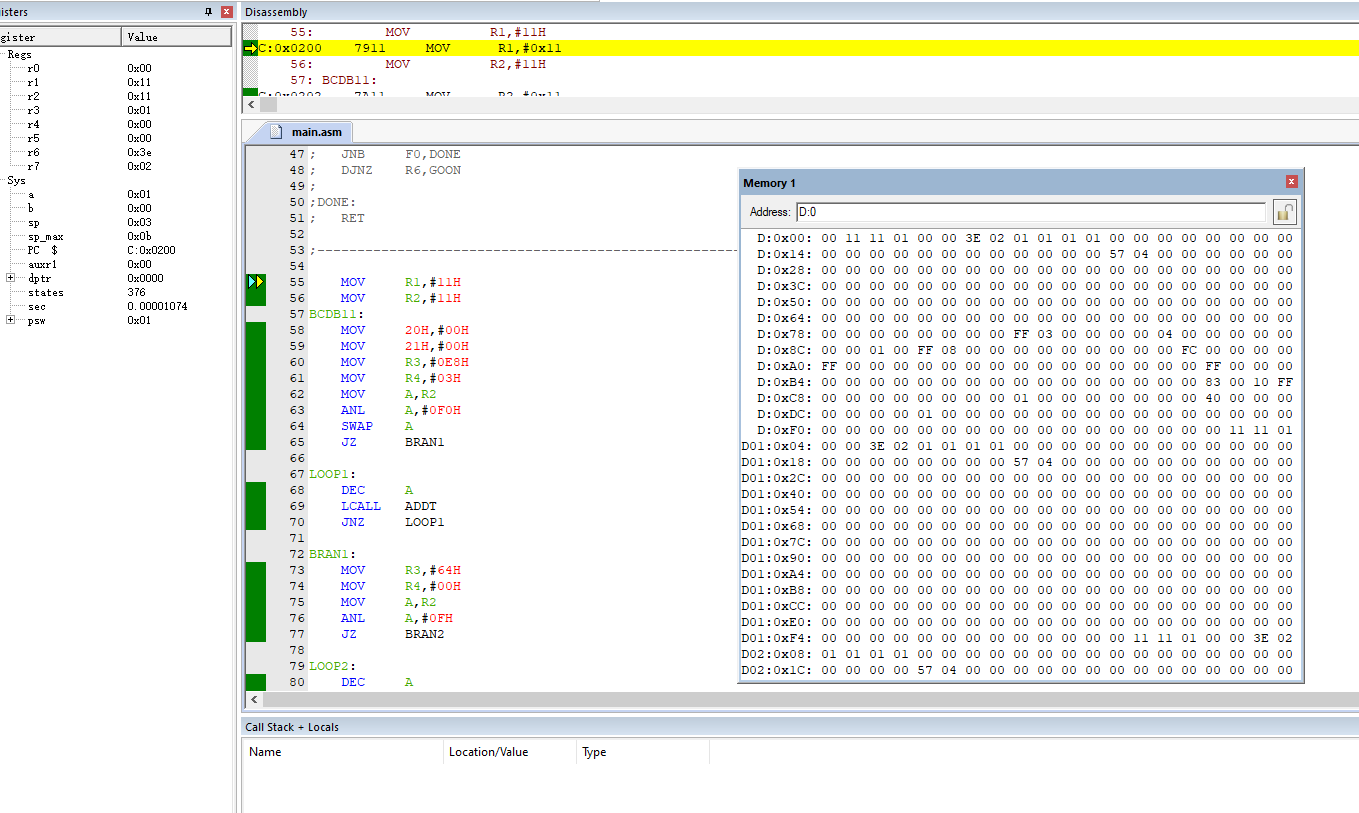
Task: Click the Value column header
Action: pos(177,37)
